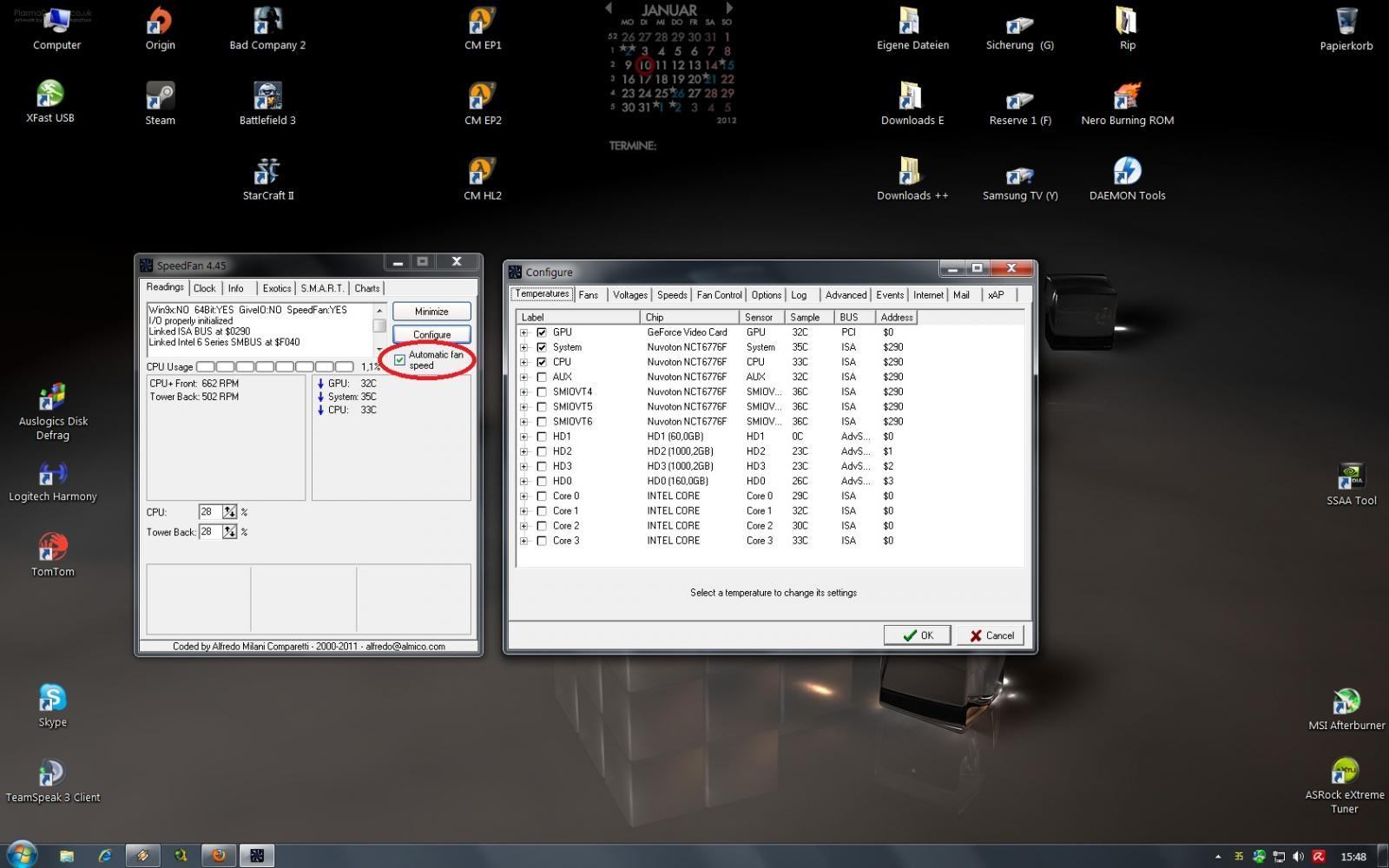Launch TomTom desktop icon

tap(52, 556)
